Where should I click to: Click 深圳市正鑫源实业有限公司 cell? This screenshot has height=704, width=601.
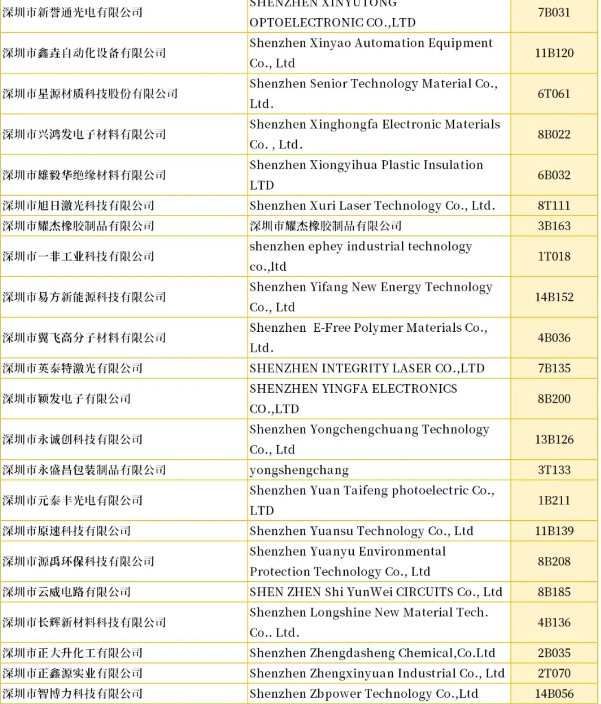pyautogui.click(x=72, y=673)
